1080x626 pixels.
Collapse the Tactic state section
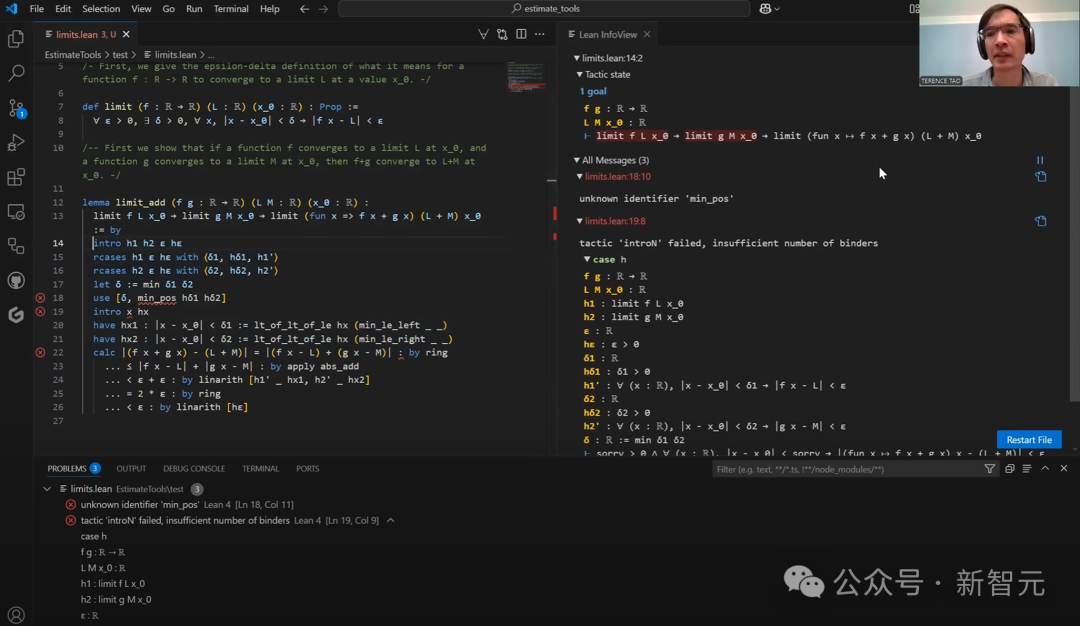tap(580, 74)
